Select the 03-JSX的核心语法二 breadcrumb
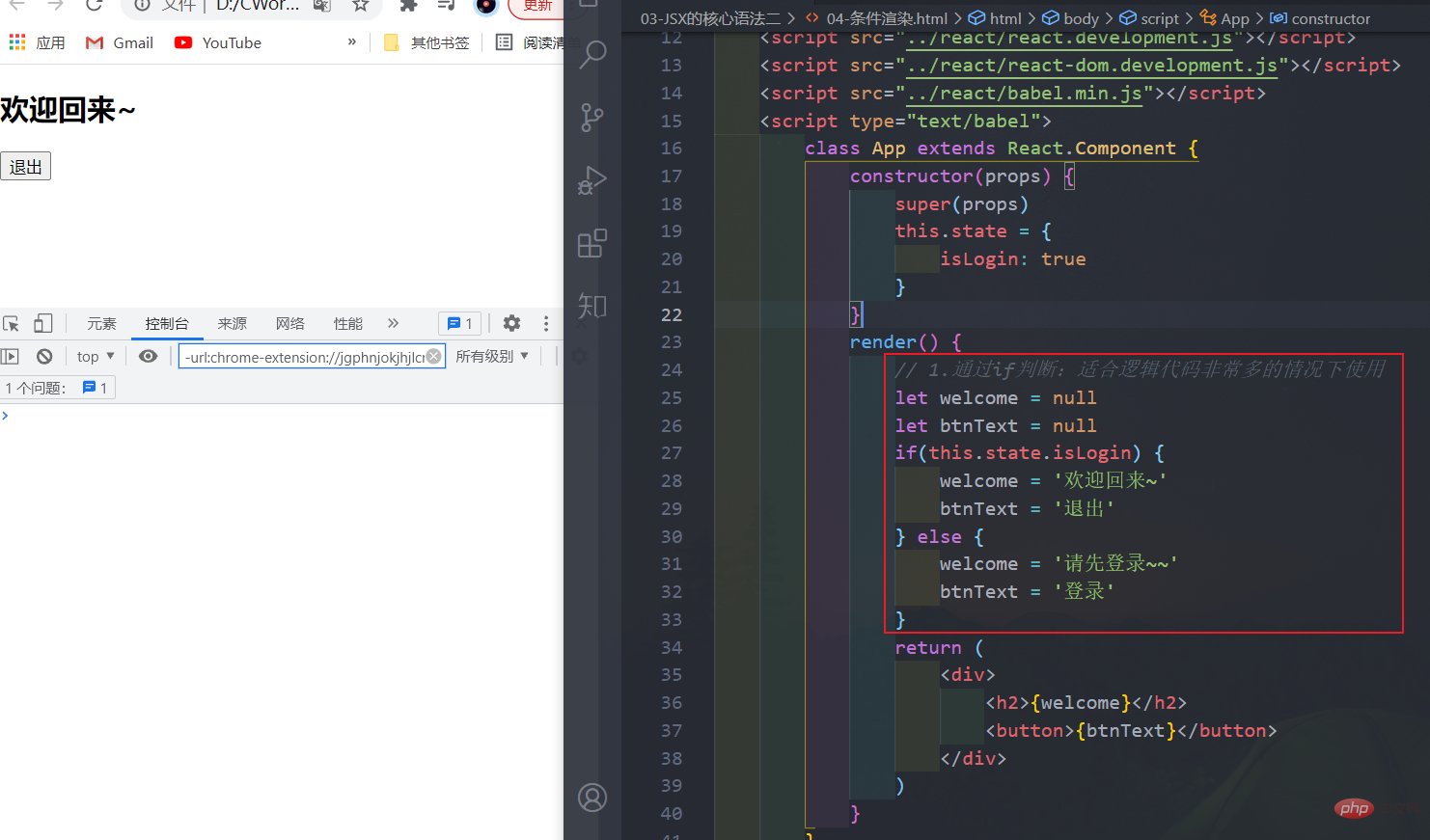Image resolution: width=1430 pixels, height=840 pixels. (710, 18)
